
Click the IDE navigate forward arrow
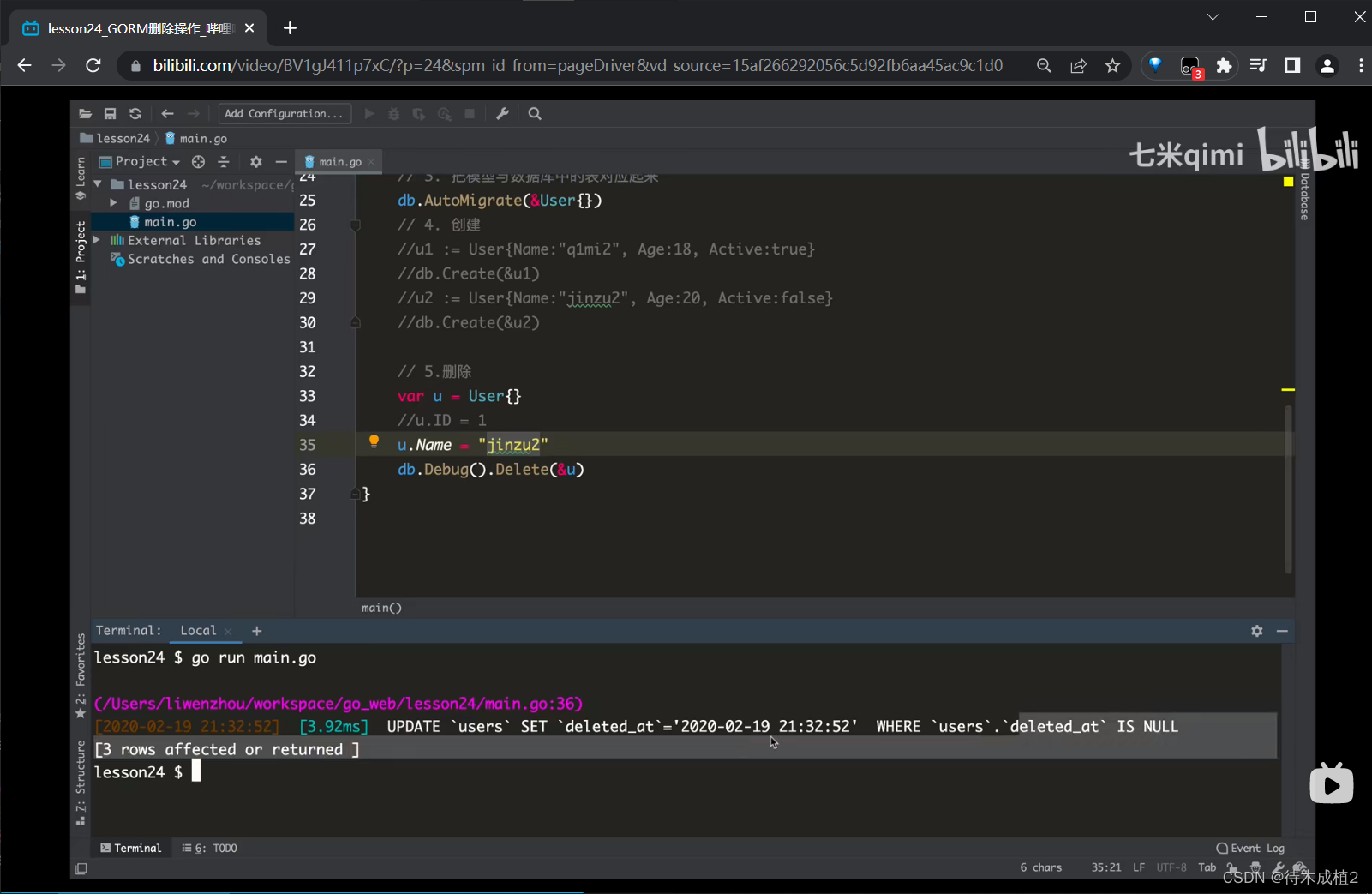click(x=193, y=113)
